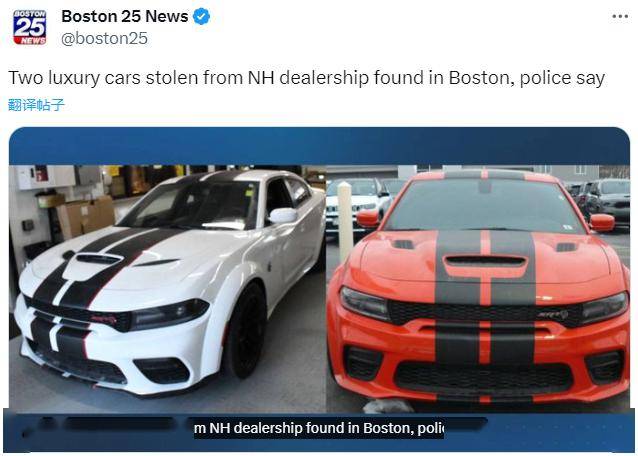This screenshot has height=456, width=638.
Task: Visit the @boston25 handle link
Action: tap(104, 39)
